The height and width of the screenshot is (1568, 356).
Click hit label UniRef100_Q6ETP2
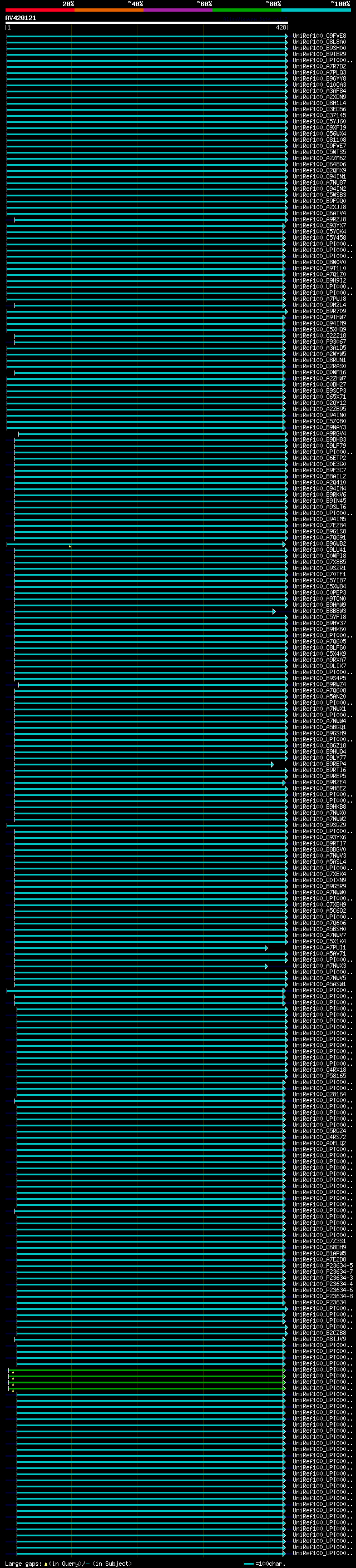(319, 458)
